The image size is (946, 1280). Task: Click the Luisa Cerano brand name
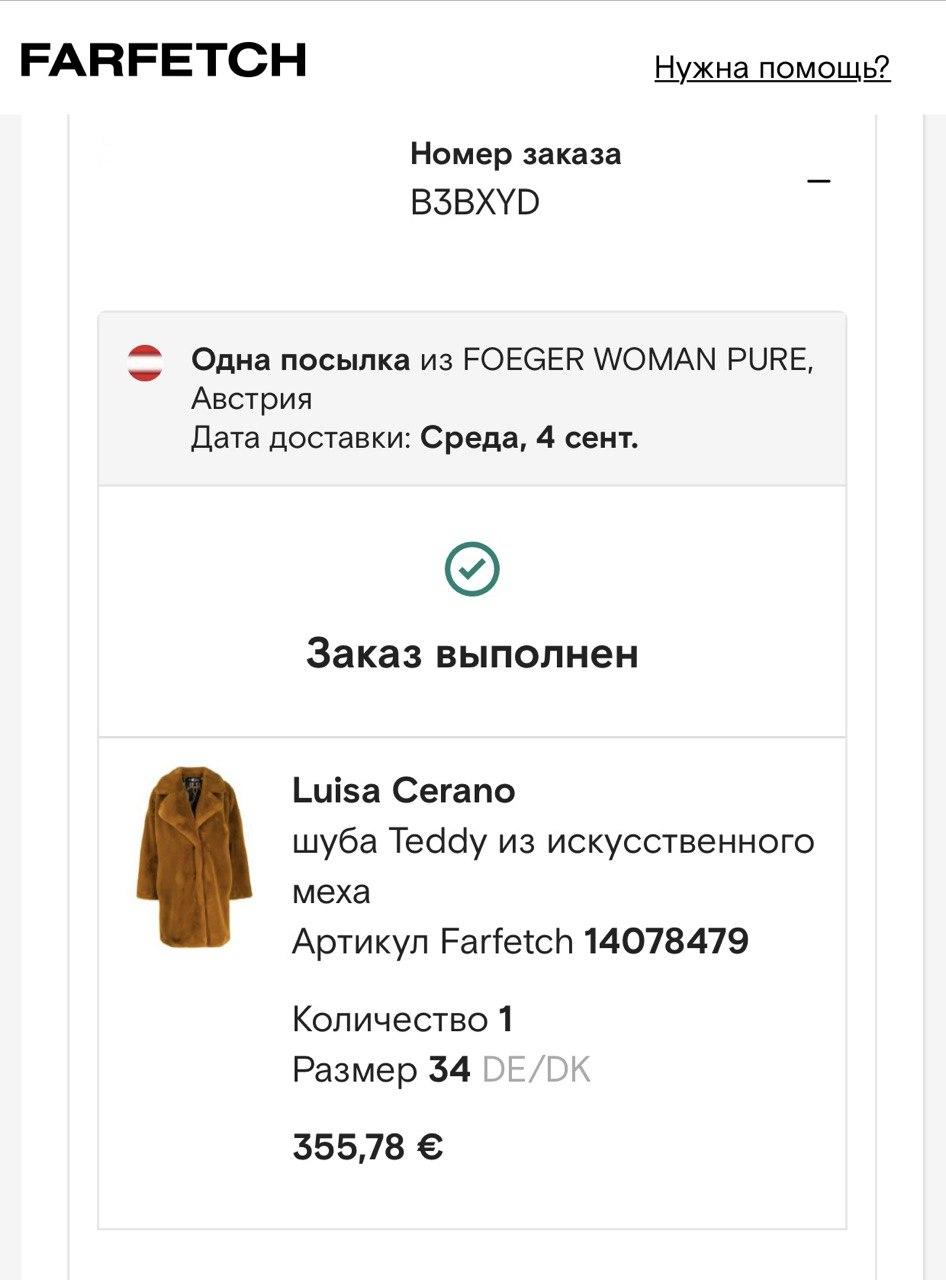coord(403,791)
